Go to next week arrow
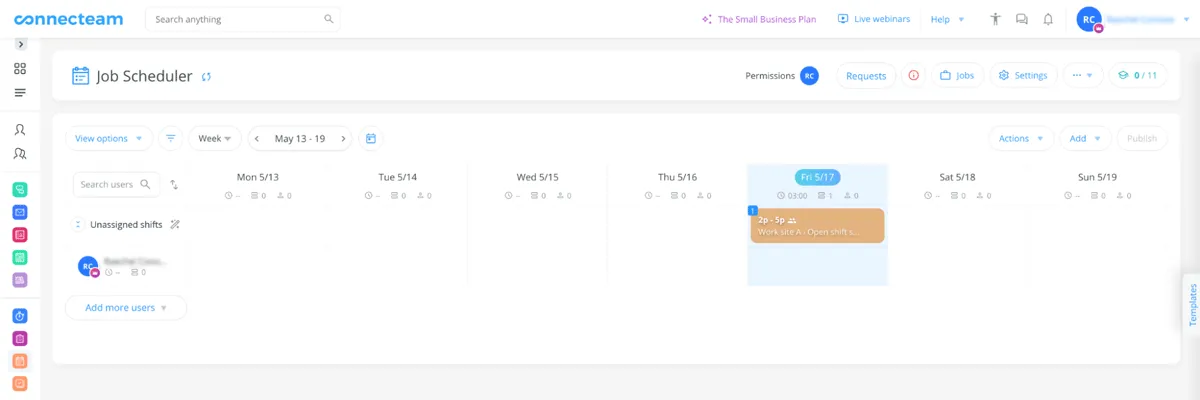1200x400 pixels. click(343, 139)
